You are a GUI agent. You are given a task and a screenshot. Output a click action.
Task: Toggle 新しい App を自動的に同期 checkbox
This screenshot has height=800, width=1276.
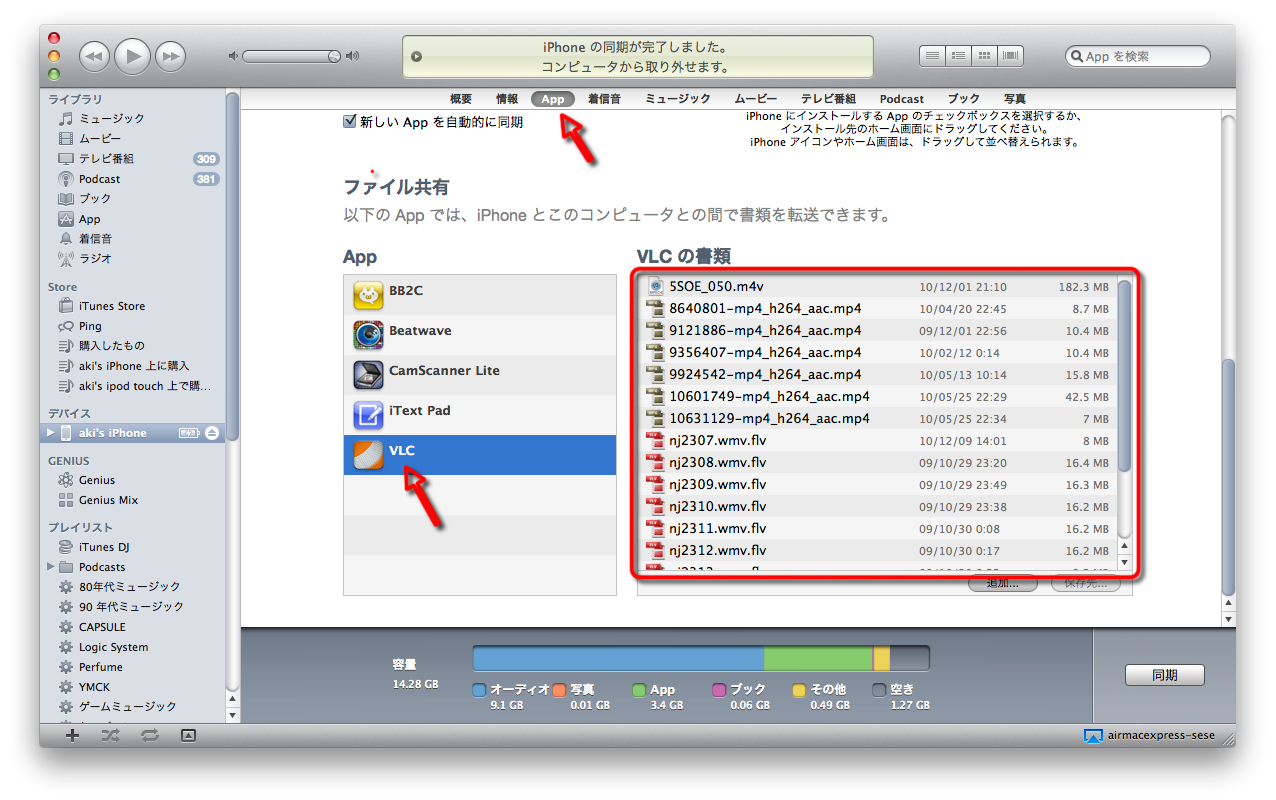tap(349, 121)
